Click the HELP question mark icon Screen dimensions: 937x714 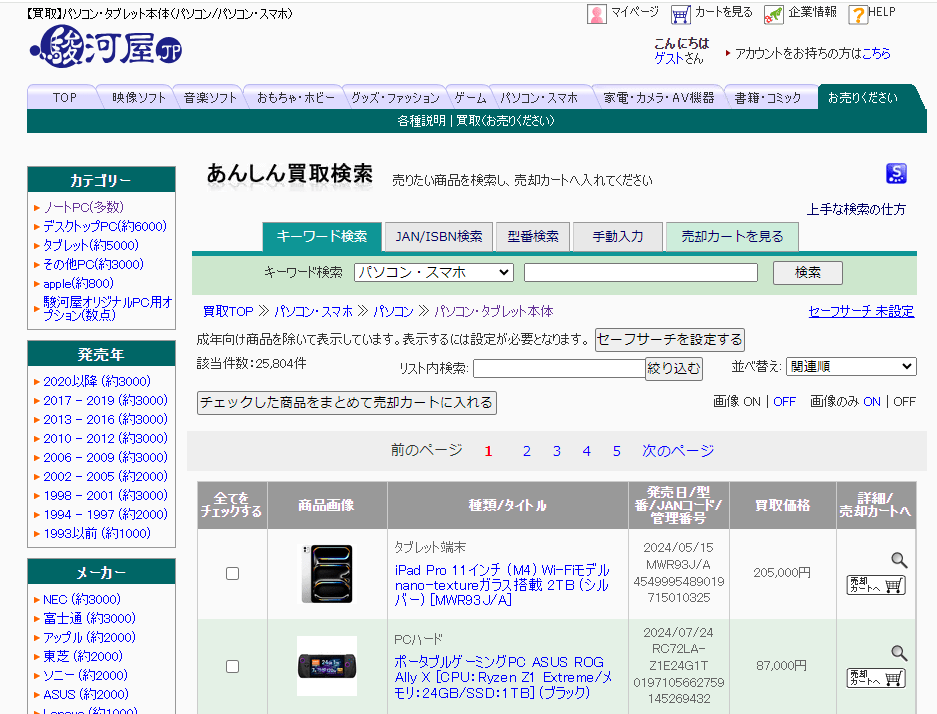857,14
